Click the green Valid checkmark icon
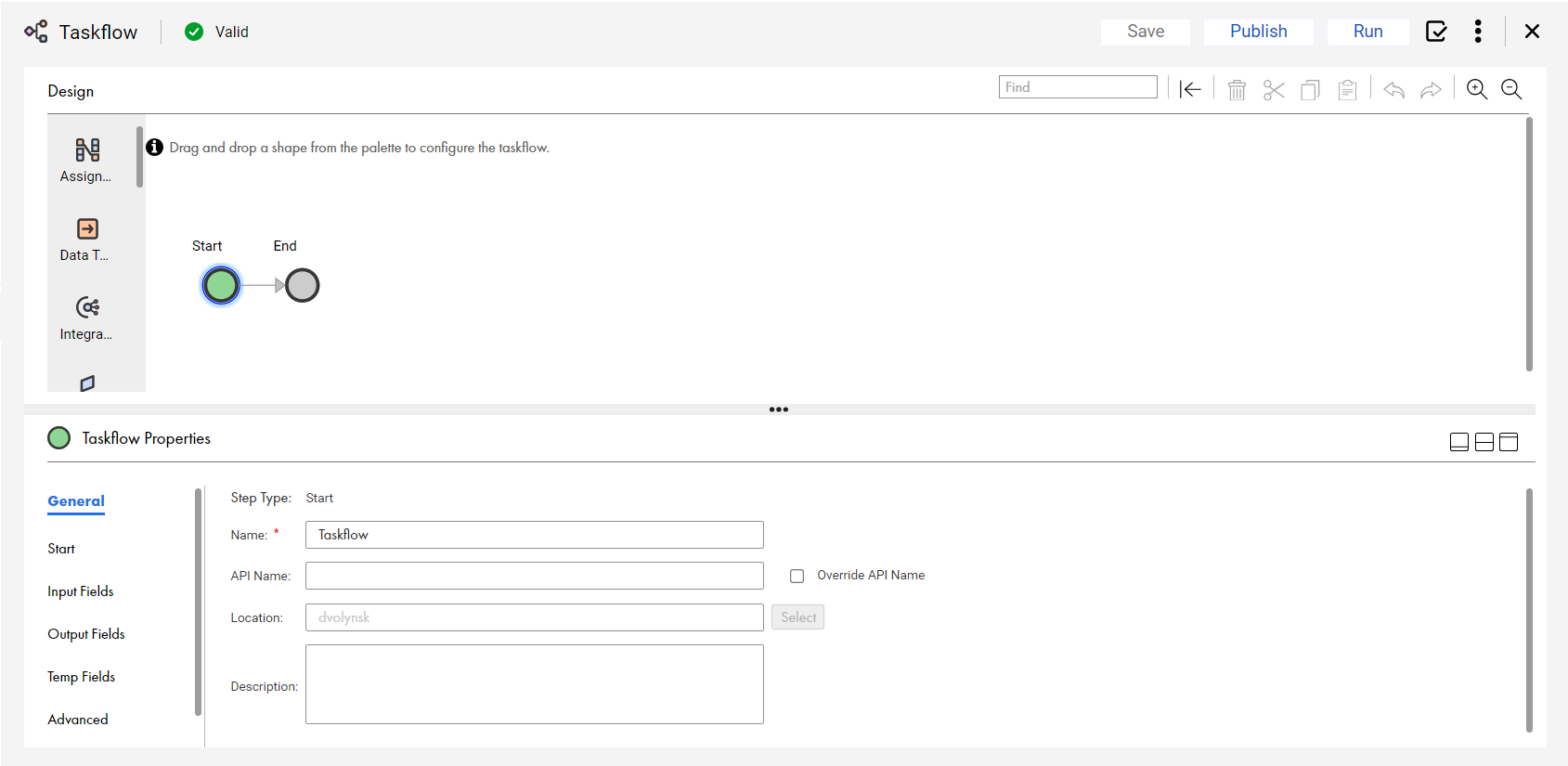The height and width of the screenshot is (766, 1568). tap(194, 32)
